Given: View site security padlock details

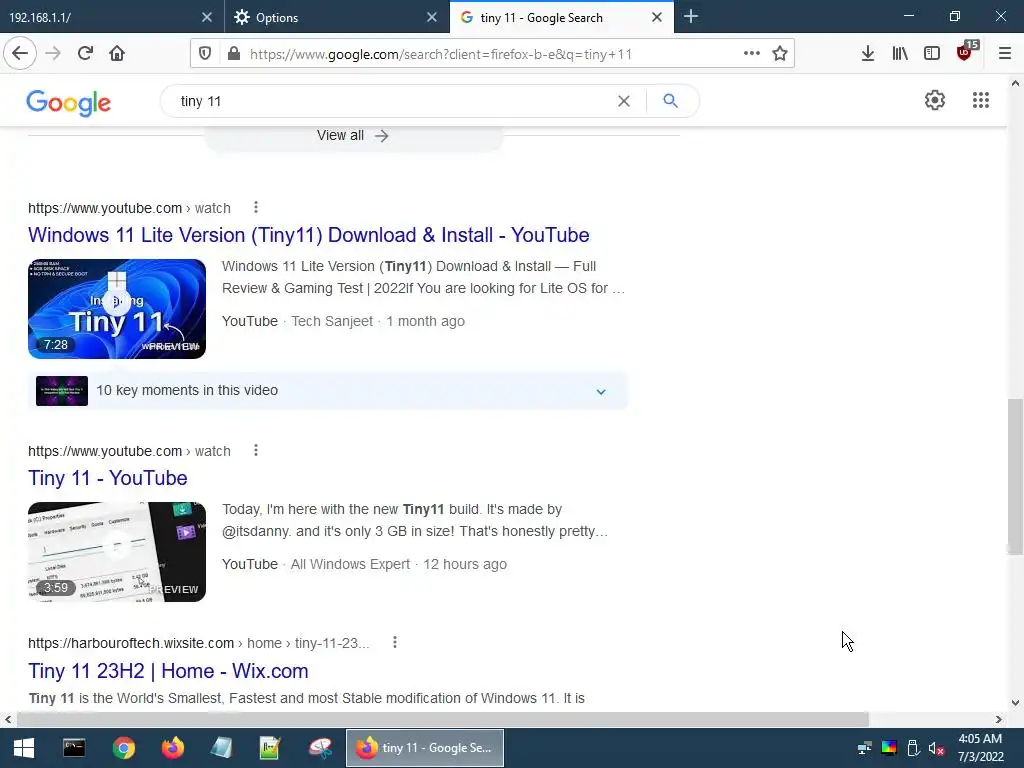Looking at the screenshot, I should click(x=233, y=54).
